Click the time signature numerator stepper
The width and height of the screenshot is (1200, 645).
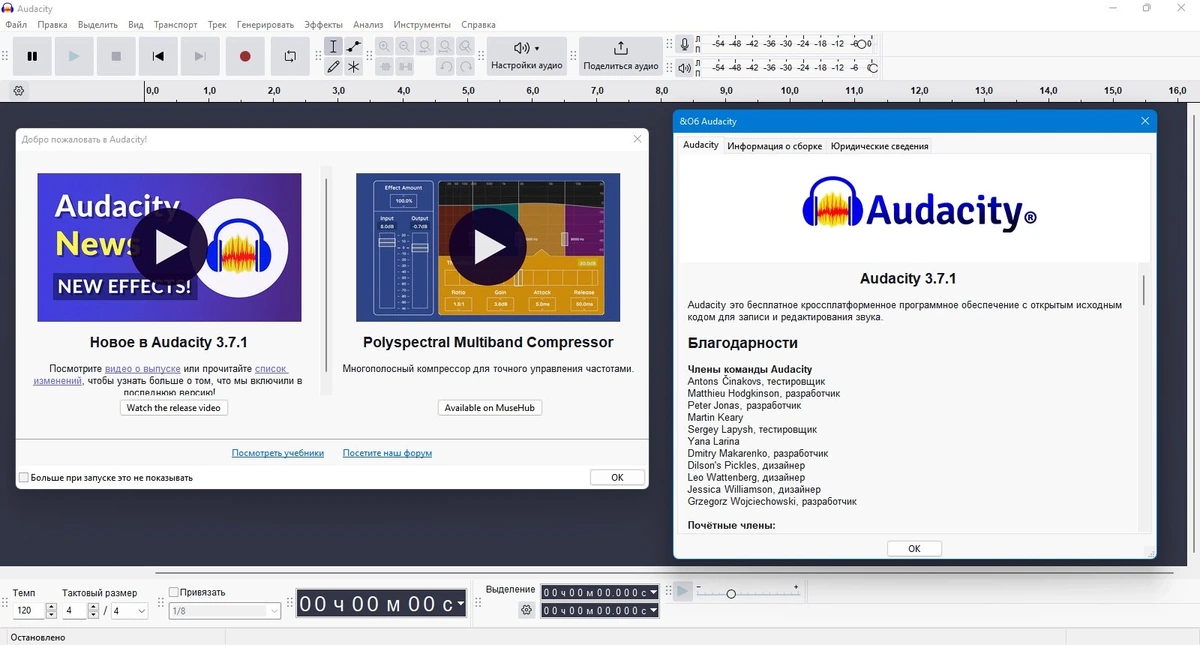93,610
